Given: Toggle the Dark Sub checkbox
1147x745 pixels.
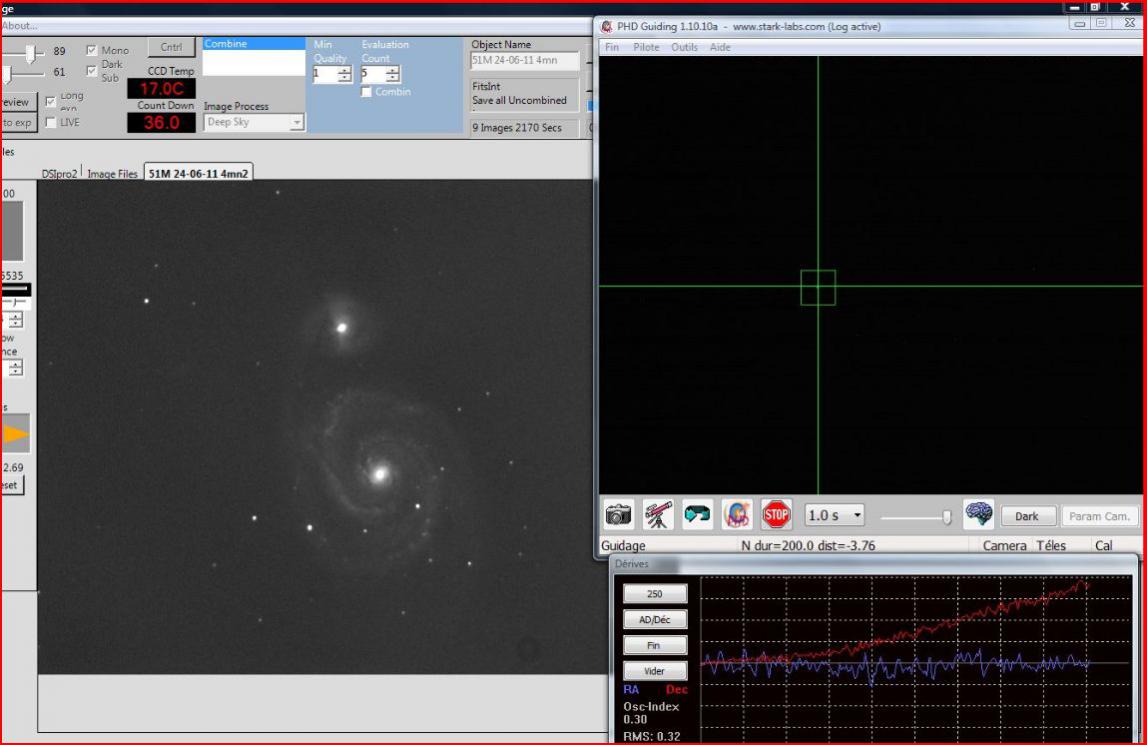Looking at the screenshot, I should pyautogui.click(x=92, y=69).
